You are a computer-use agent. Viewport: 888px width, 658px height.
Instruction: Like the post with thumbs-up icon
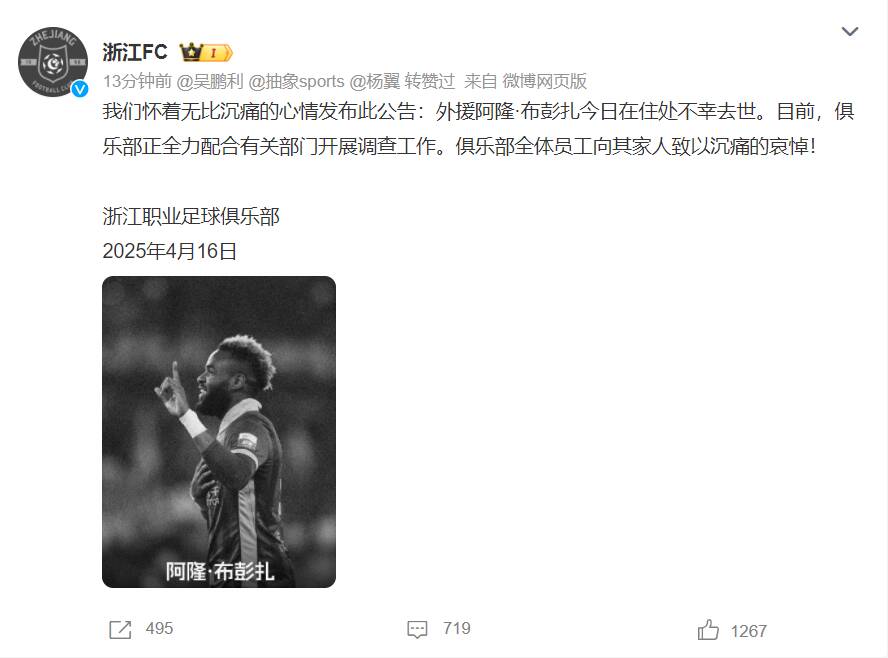[x=708, y=630]
